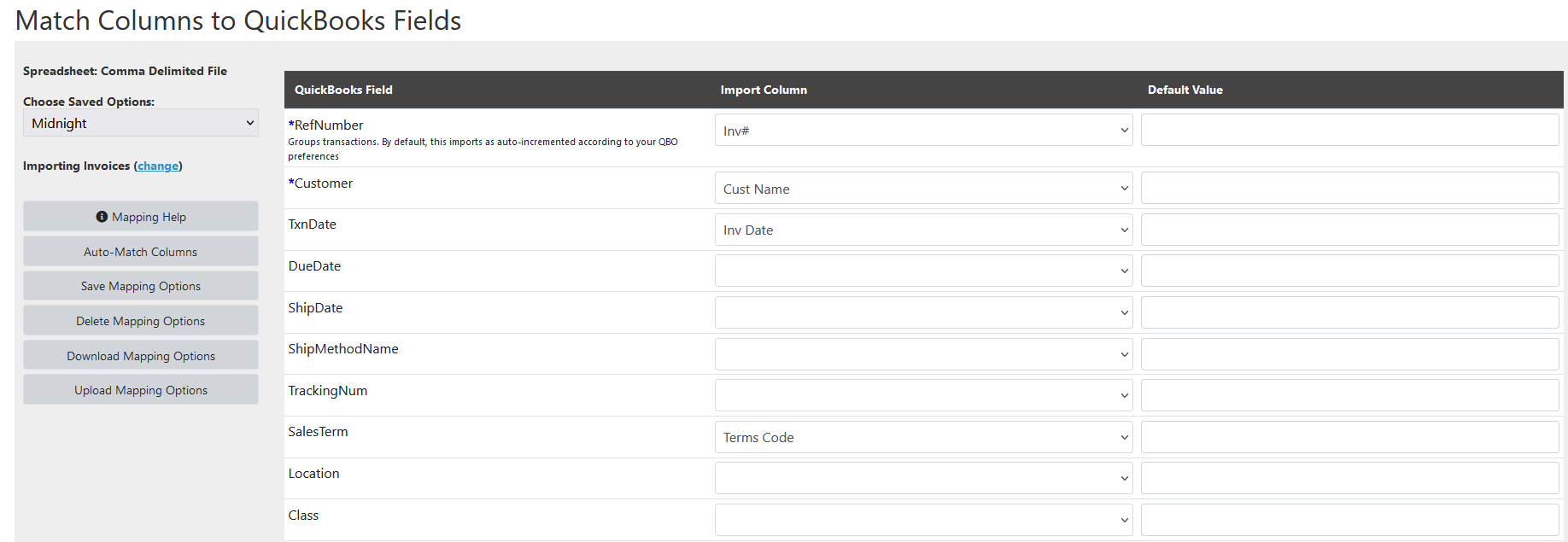This screenshot has height=542, width=1568.
Task: Expand the DueDate import column dropdown
Action: pos(924,271)
